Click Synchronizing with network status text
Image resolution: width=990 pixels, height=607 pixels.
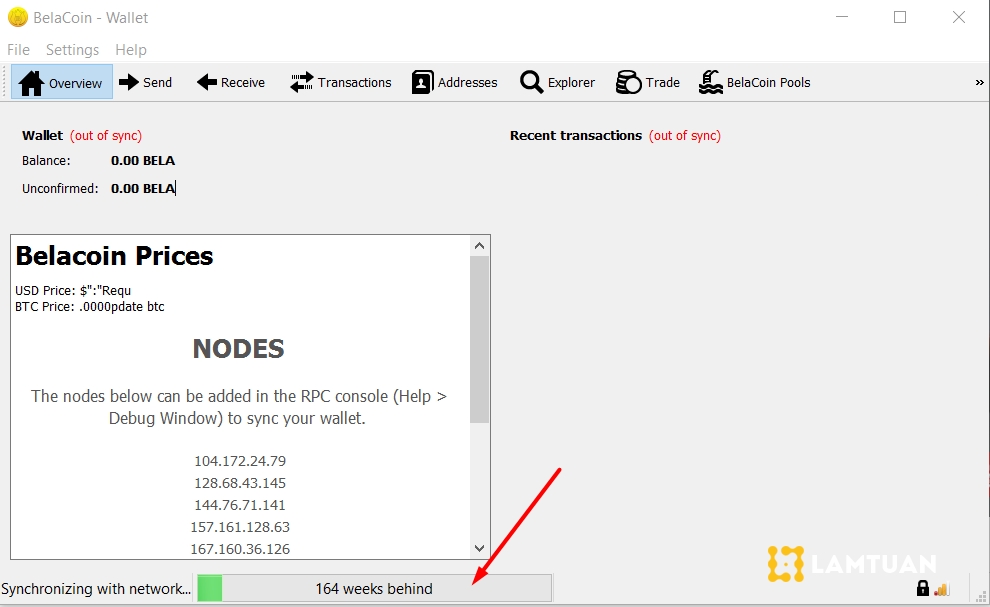(x=96, y=589)
